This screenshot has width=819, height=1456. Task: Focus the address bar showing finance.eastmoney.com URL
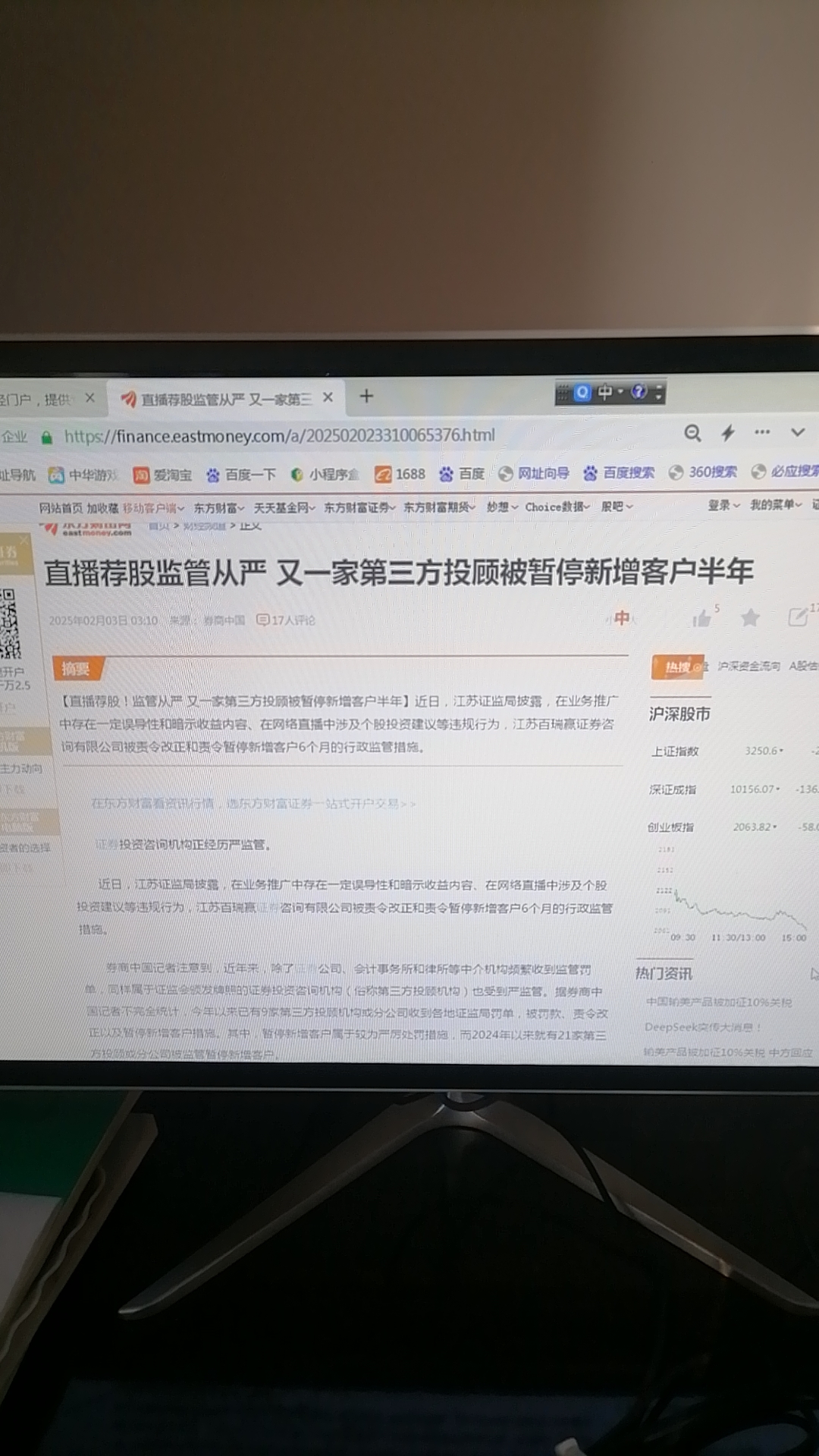click(279, 436)
